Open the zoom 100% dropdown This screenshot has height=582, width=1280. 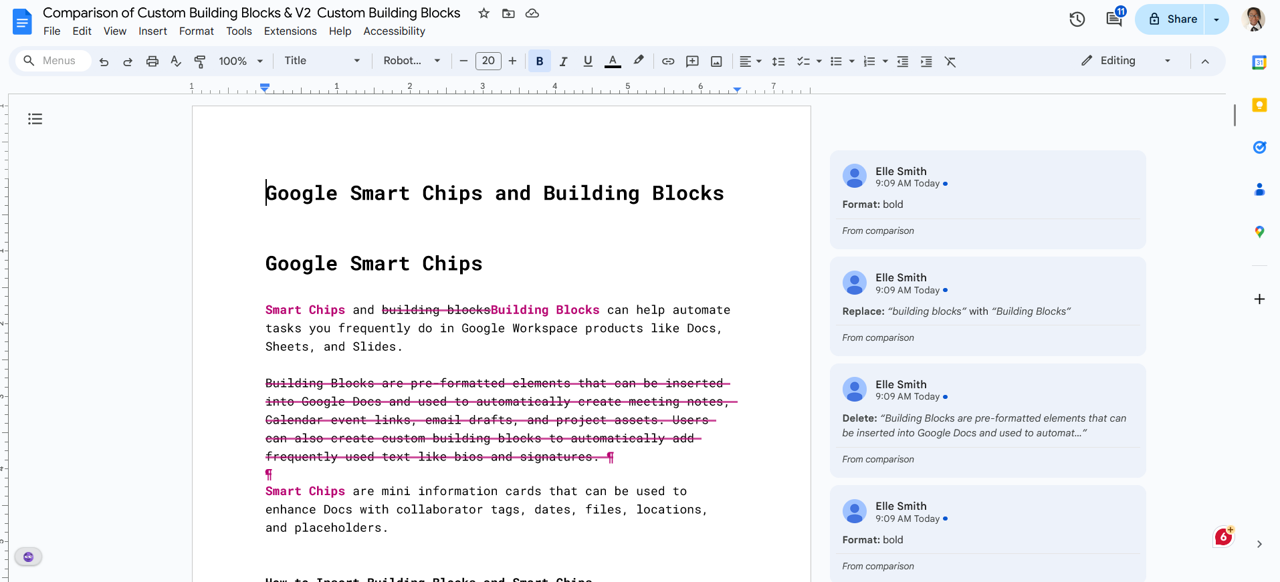pyautogui.click(x=240, y=61)
